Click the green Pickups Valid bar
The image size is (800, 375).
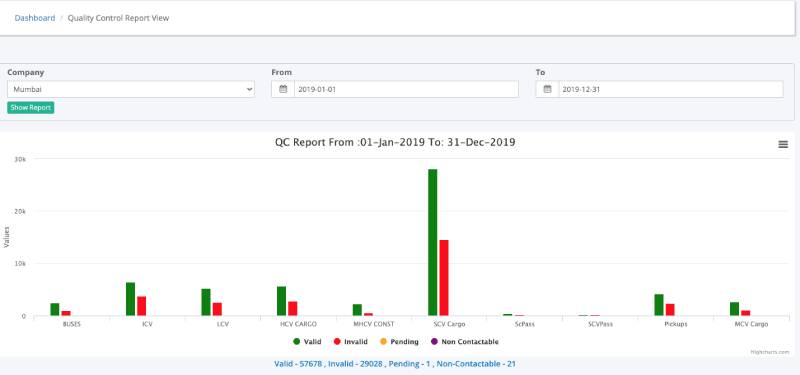659,305
